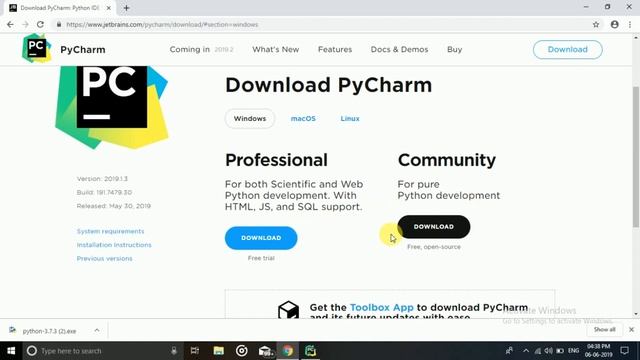Open the Previous versions link
This screenshot has width=640, height=360.
click(x=104, y=258)
